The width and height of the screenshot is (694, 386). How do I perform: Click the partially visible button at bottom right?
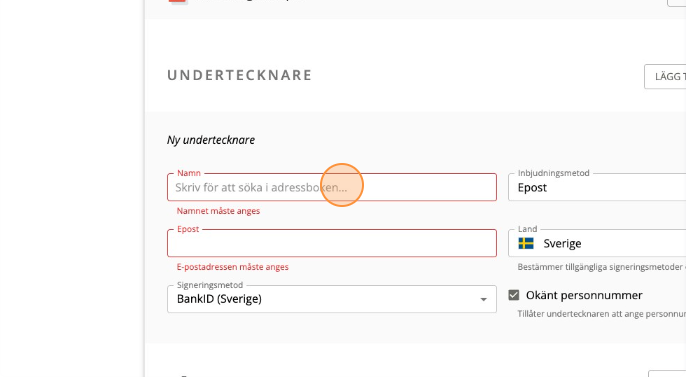coord(667,374)
